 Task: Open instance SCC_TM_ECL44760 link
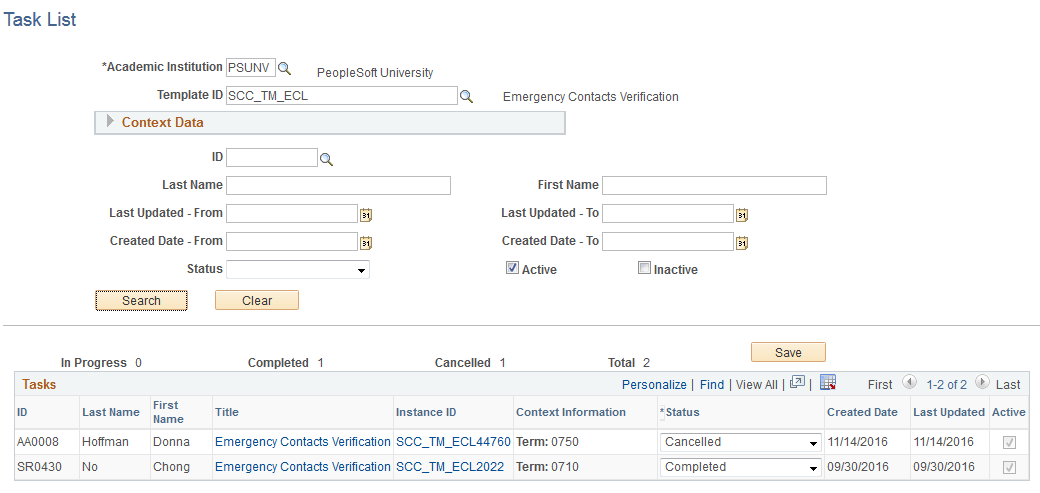(x=453, y=442)
